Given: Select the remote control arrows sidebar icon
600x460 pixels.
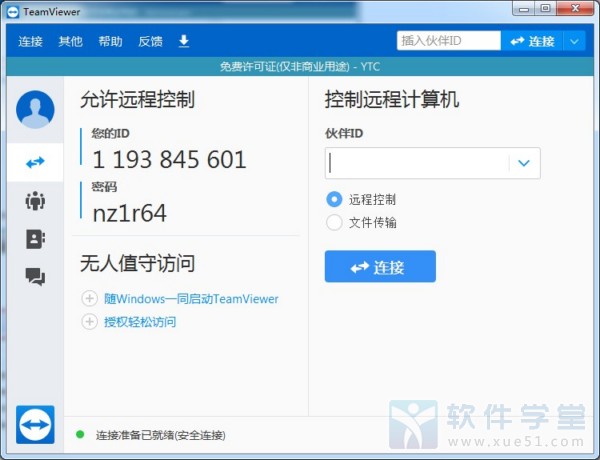Looking at the screenshot, I should coord(35,162).
